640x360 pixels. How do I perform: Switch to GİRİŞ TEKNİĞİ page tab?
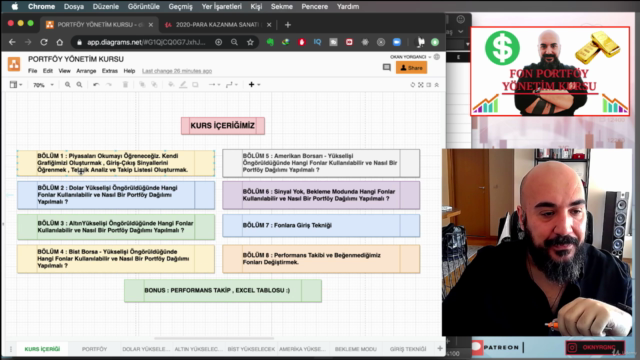point(408,349)
